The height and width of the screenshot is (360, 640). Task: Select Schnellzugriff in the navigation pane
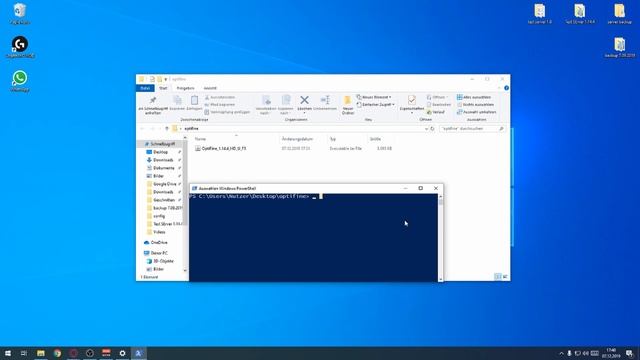click(x=162, y=144)
